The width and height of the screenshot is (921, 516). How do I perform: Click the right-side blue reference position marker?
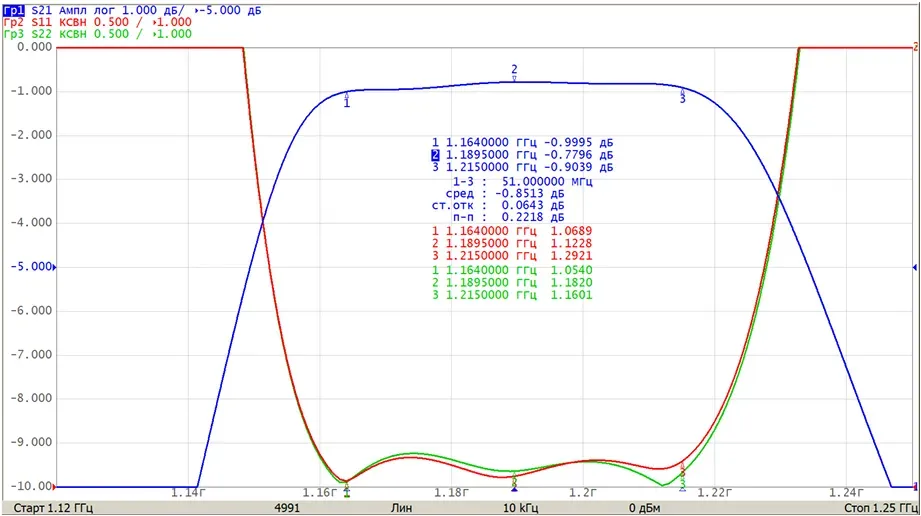[x=915, y=267]
